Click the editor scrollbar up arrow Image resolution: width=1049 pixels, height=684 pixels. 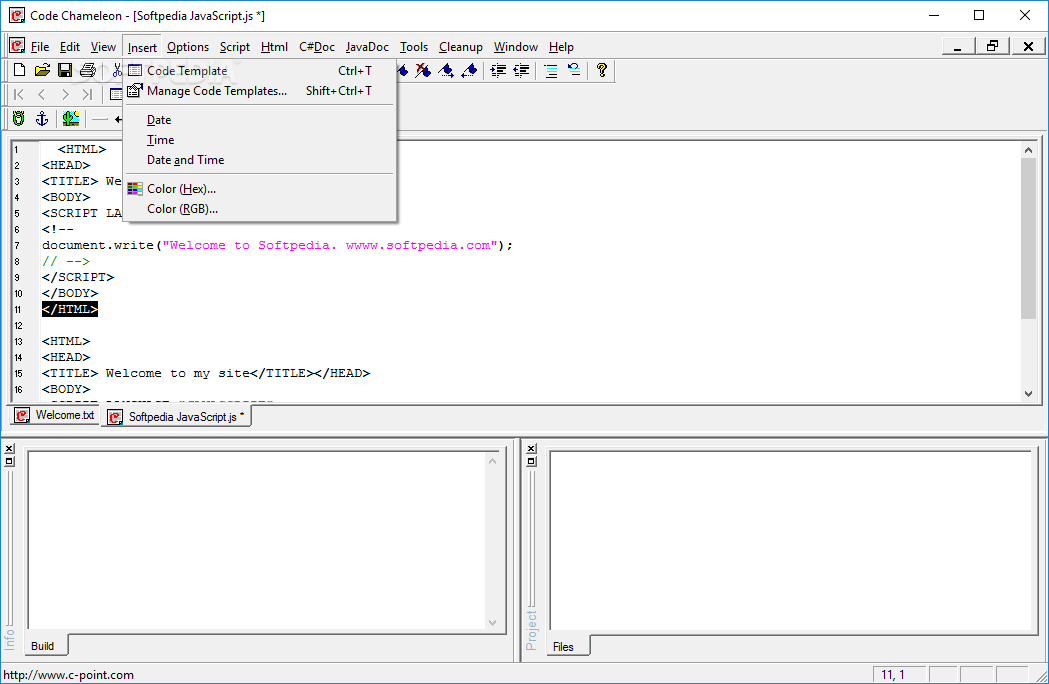click(1028, 150)
